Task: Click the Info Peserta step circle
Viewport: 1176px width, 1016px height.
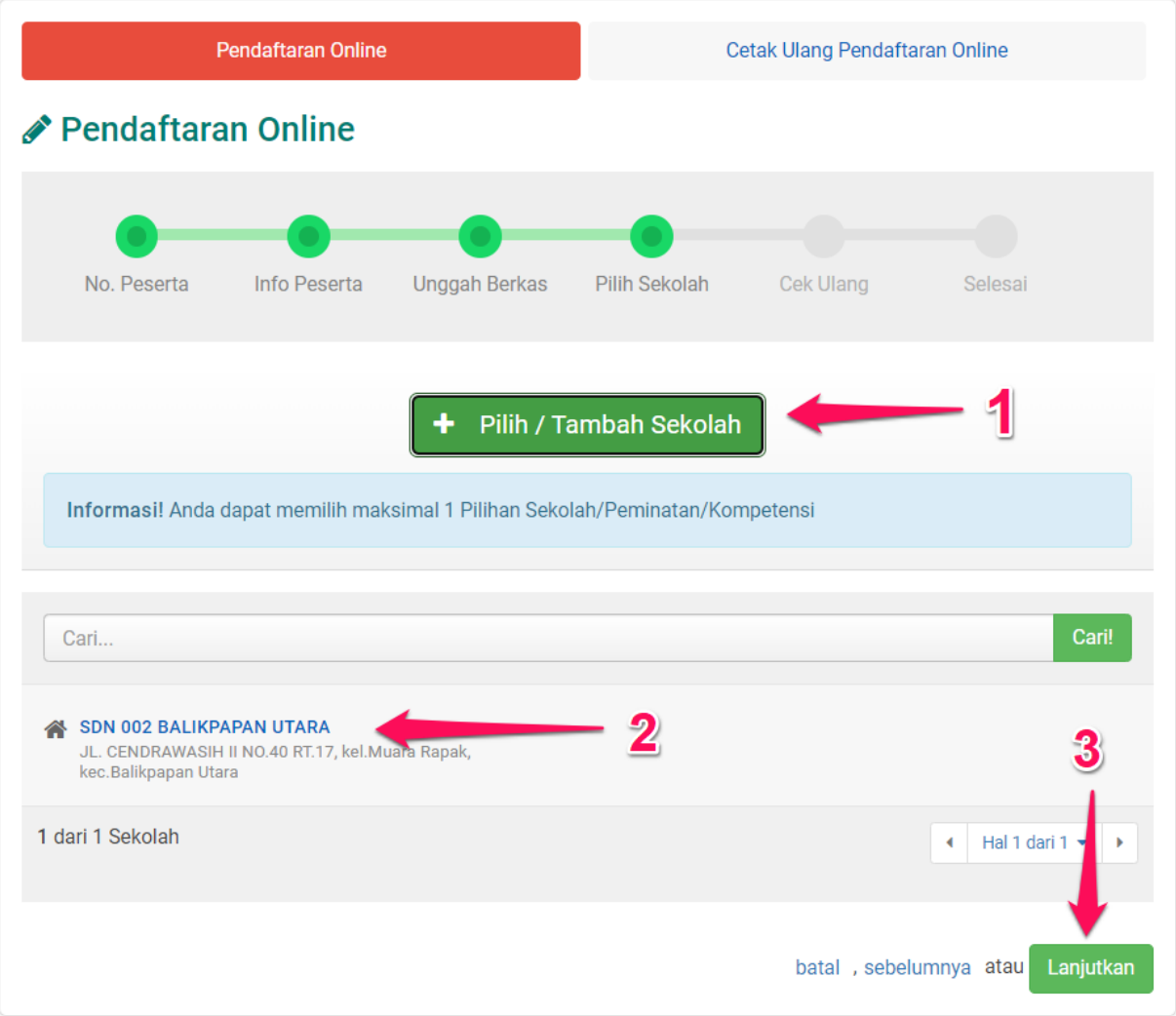Action: click(308, 236)
